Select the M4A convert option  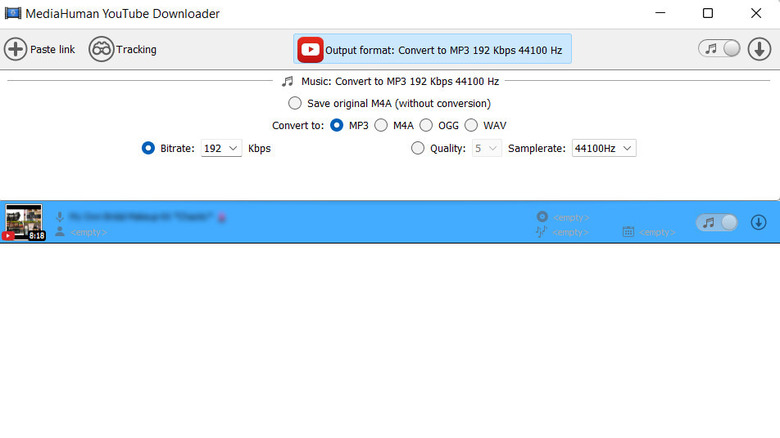(381, 125)
